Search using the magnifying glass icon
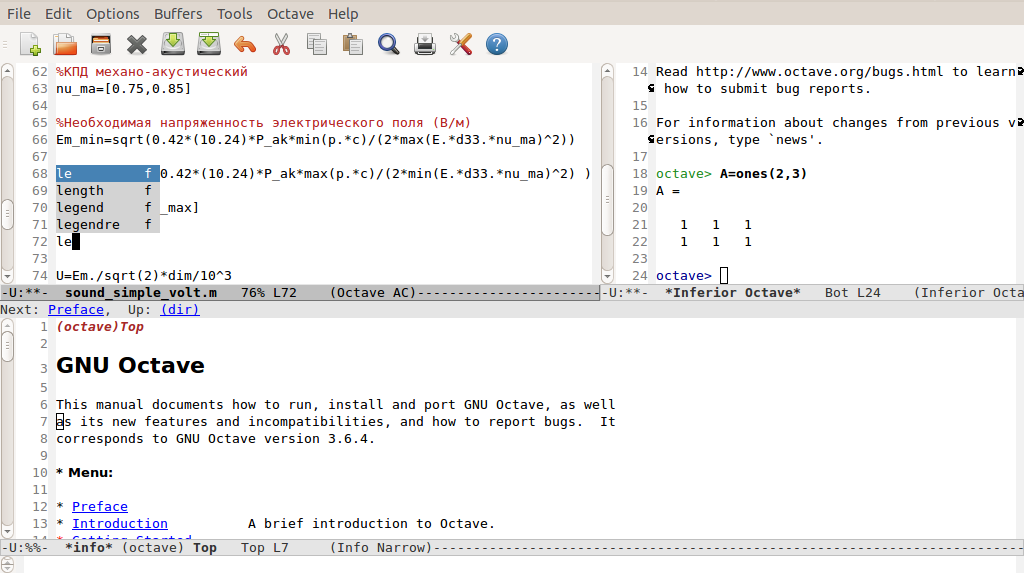This screenshot has width=1024, height=578. (x=388, y=44)
